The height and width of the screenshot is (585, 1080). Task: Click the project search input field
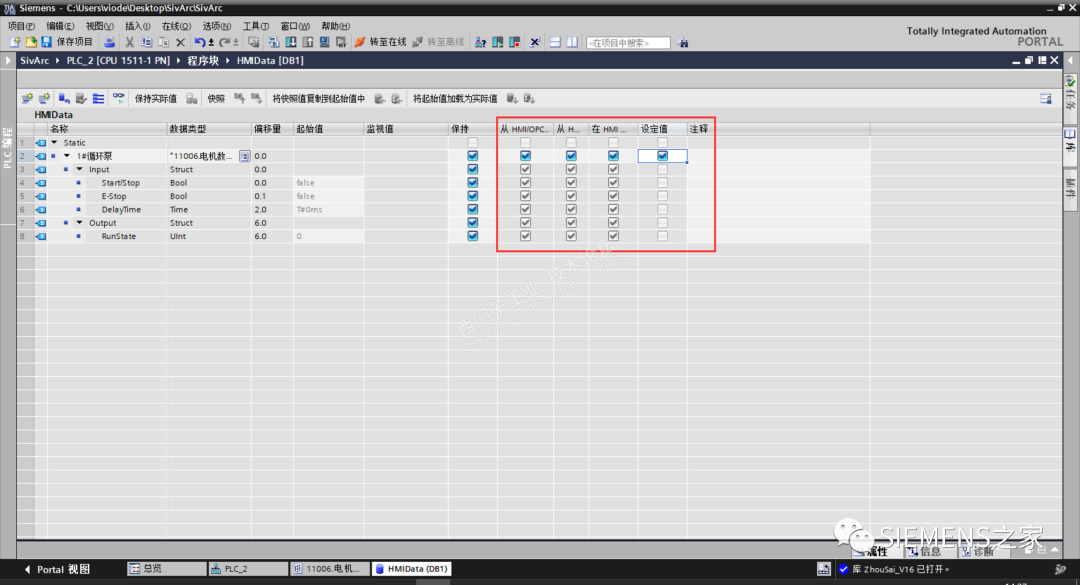(x=627, y=43)
